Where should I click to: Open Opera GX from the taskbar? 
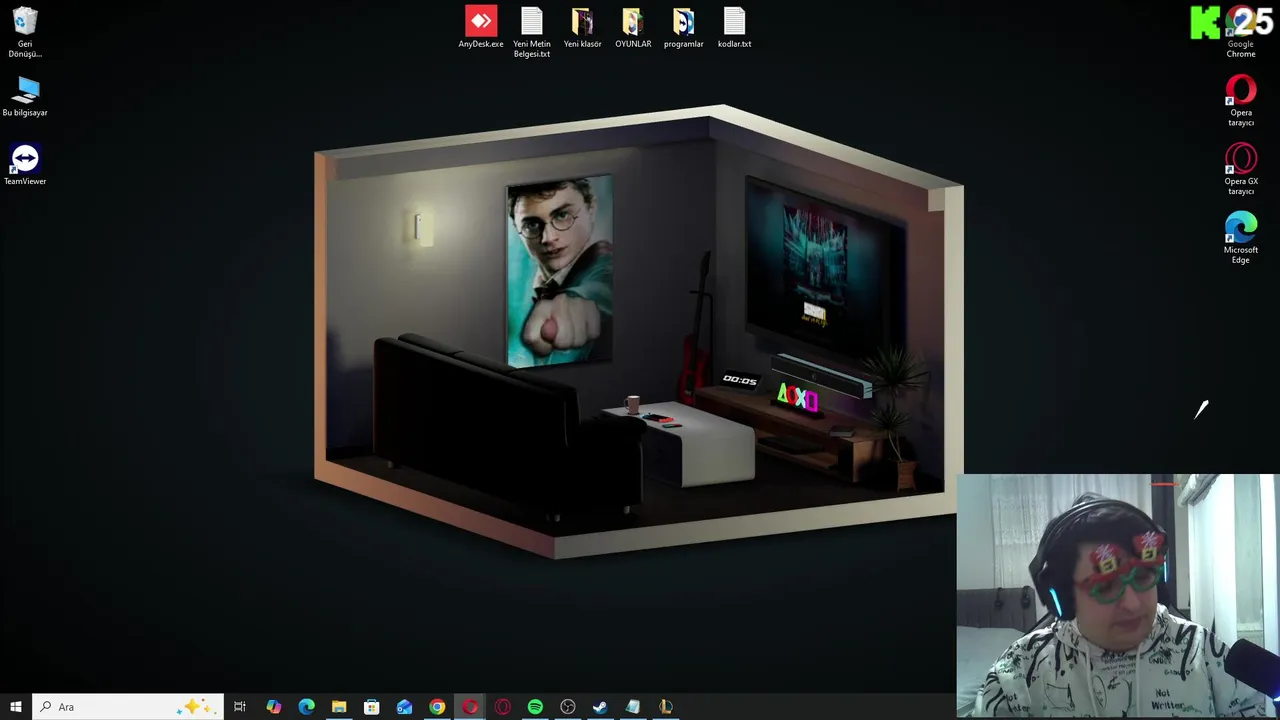502,707
